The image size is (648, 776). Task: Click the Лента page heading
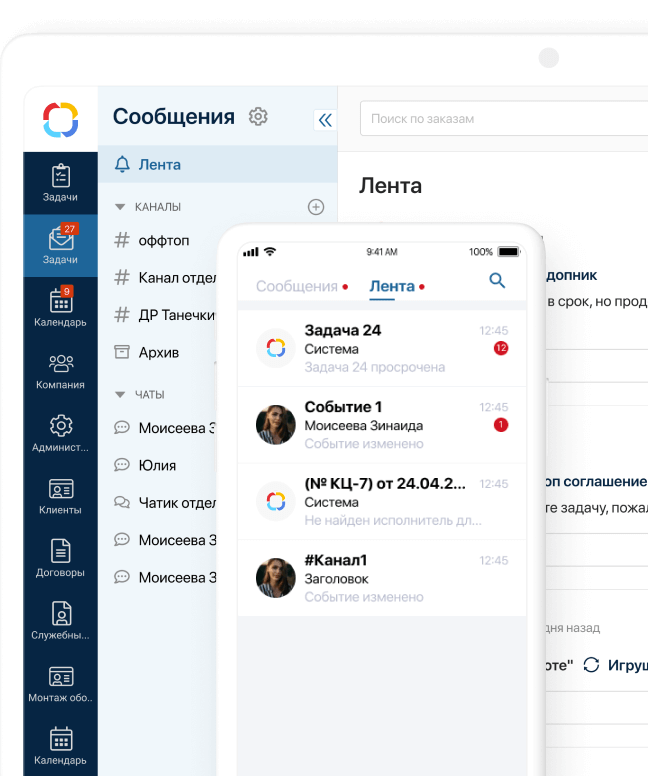[391, 186]
